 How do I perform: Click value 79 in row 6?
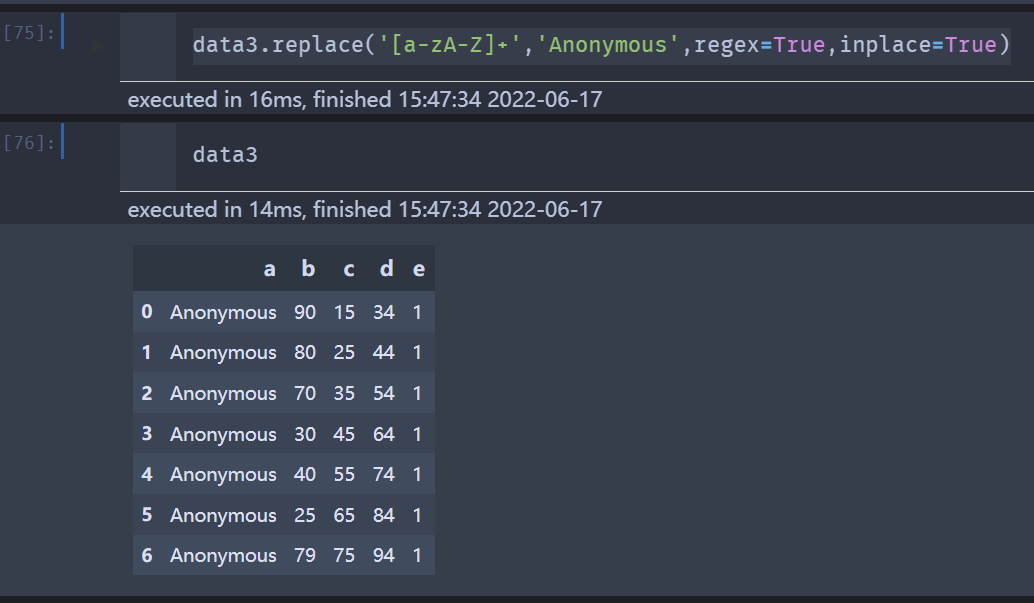point(305,555)
